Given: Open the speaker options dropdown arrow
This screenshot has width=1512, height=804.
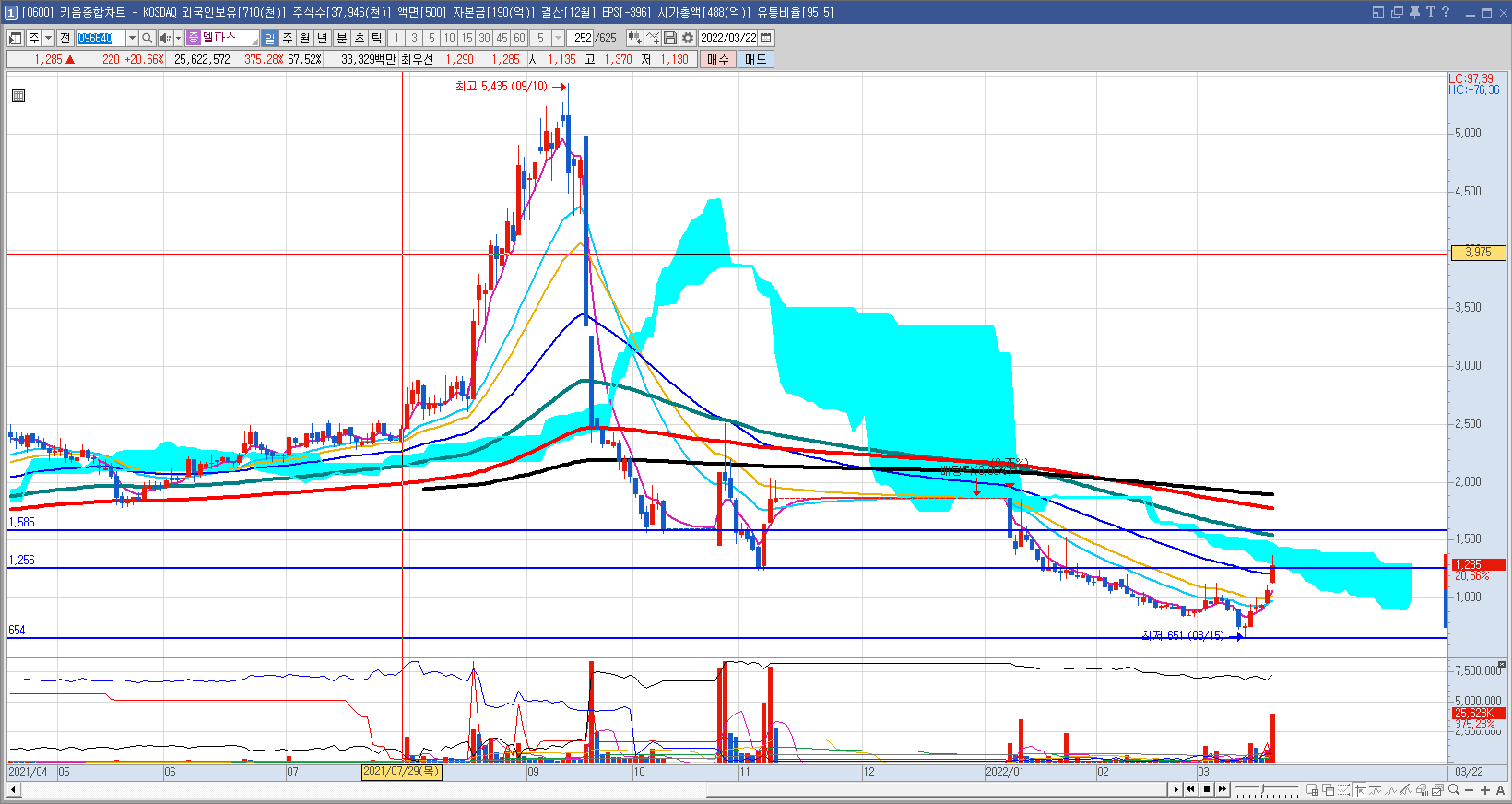Looking at the screenshot, I should pyautogui.click(x=178, y=38).
